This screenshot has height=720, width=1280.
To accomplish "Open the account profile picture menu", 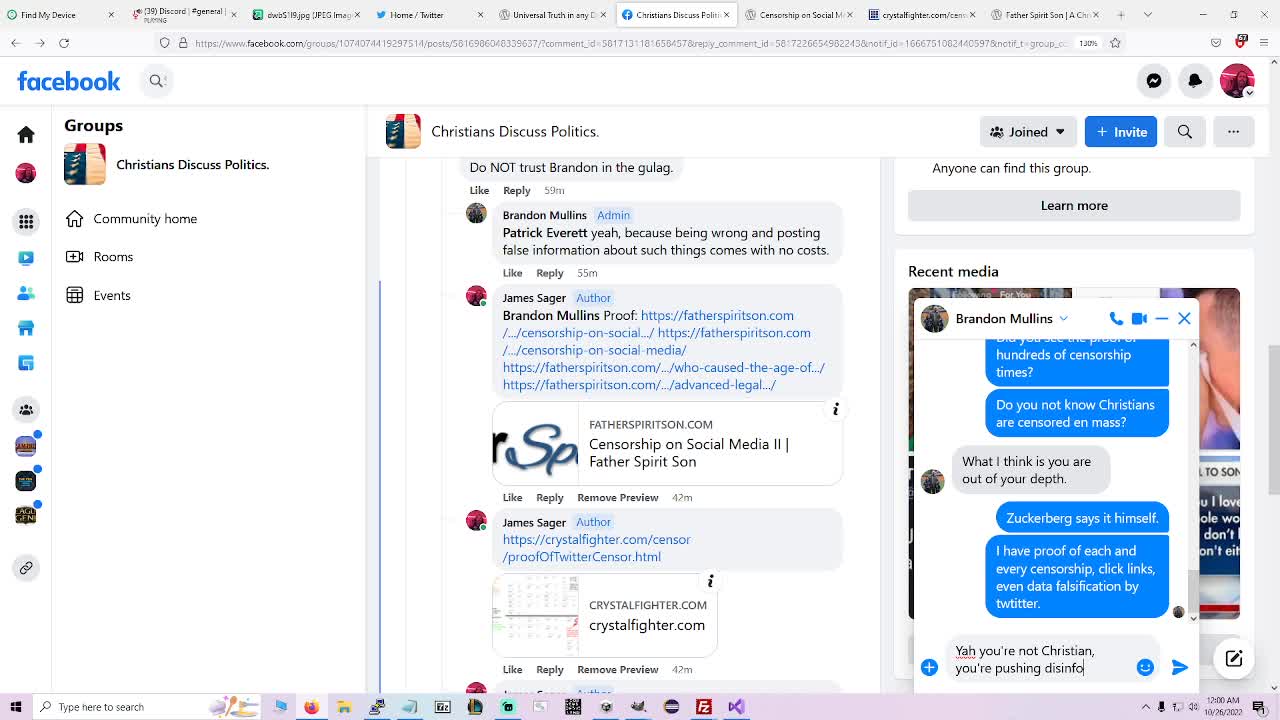I will (1237, 81).
